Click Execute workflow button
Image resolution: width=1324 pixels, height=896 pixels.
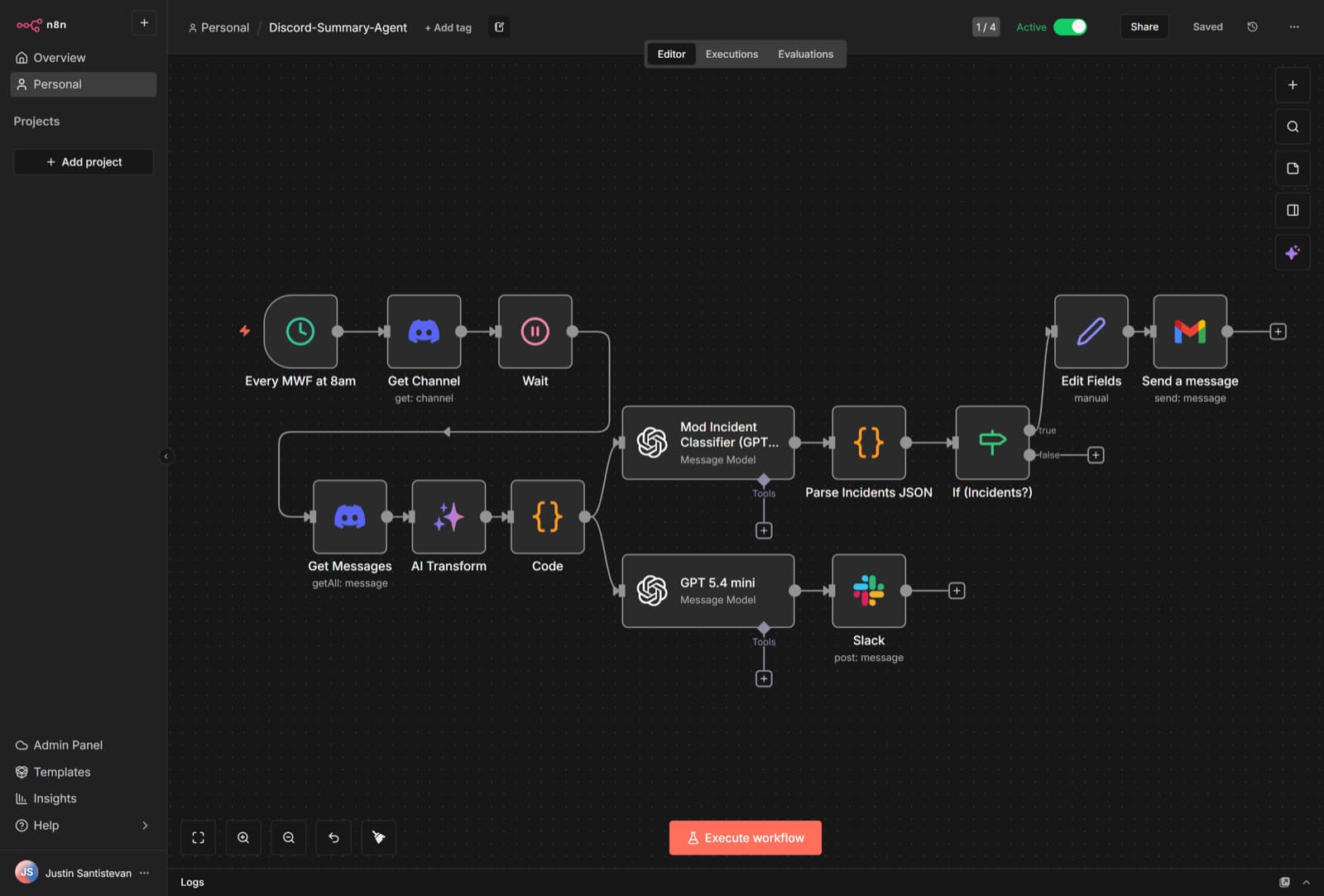coord(746,837)
